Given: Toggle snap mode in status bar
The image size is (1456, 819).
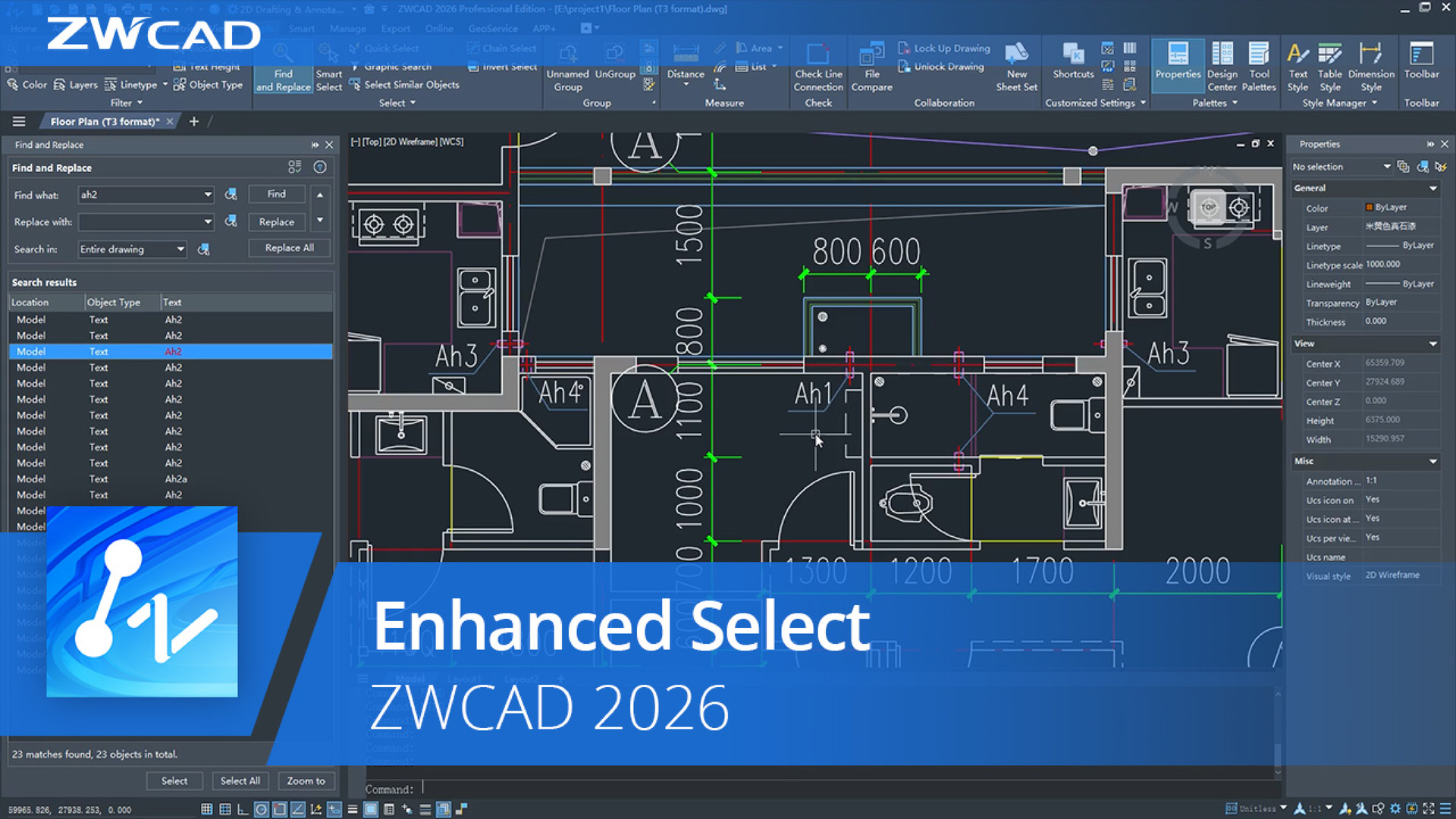Looking at the screenshot, I should click(x=224, y=809).
